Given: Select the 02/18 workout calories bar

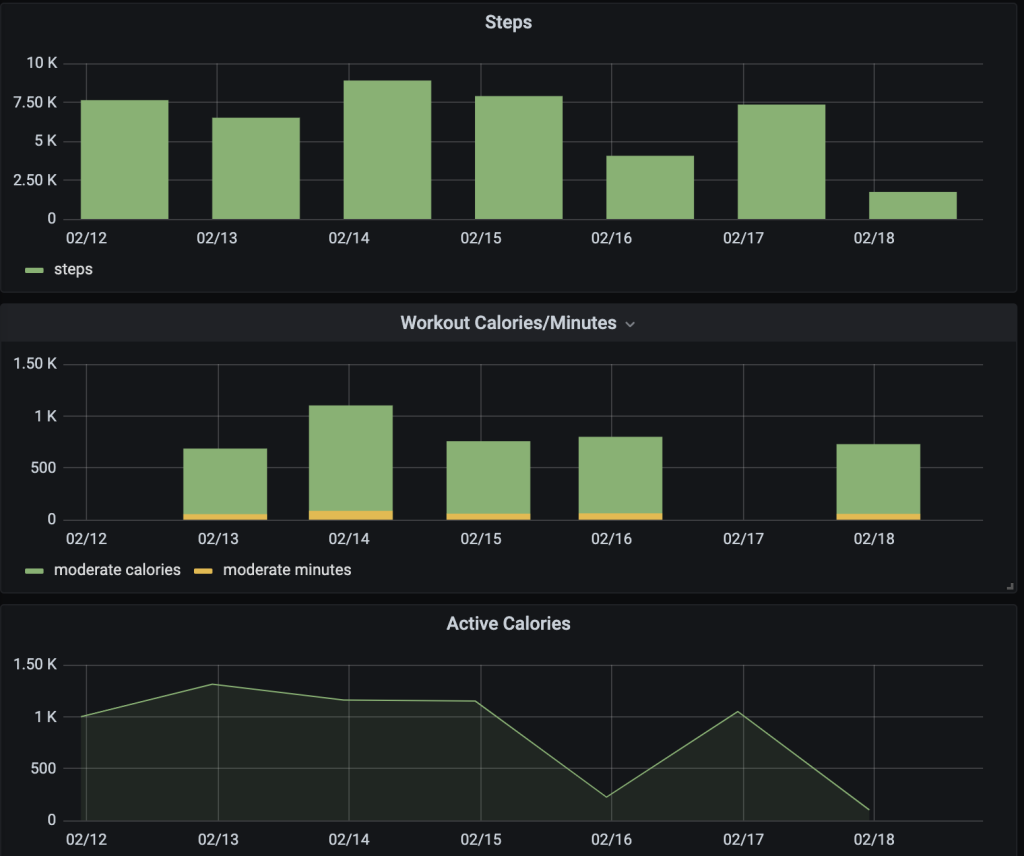Looking at the screenshot, I should (x=878, y=479).
